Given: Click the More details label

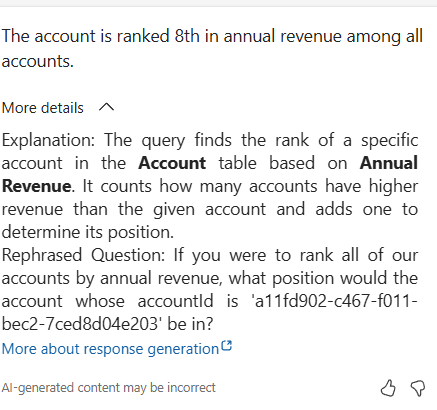Looking at the screenshot, I should point(42,108).
